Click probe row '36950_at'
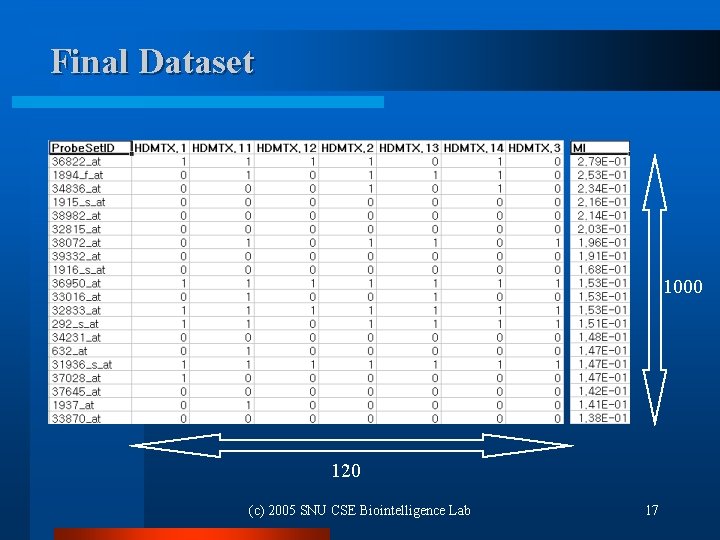 point(306,283)
